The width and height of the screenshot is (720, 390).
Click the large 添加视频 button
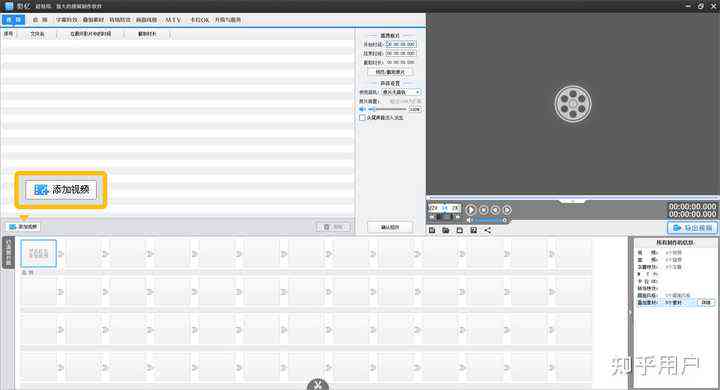pos(61,190)
